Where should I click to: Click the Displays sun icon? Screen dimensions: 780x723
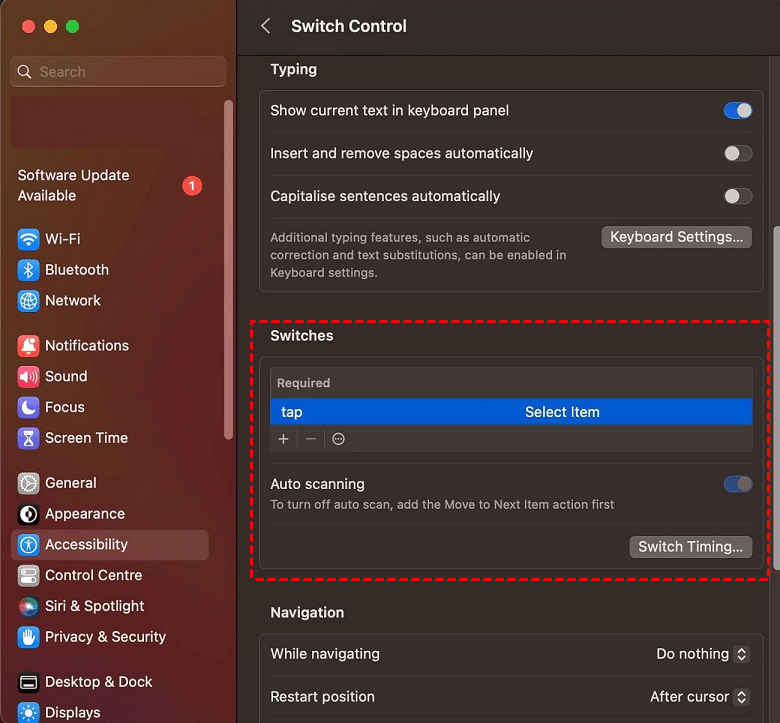tap(28, 713)
